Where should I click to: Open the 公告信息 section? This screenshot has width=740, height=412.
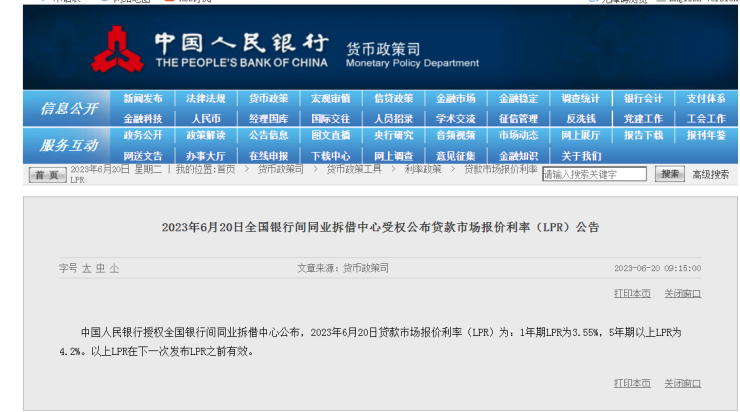tap(268, 135)
